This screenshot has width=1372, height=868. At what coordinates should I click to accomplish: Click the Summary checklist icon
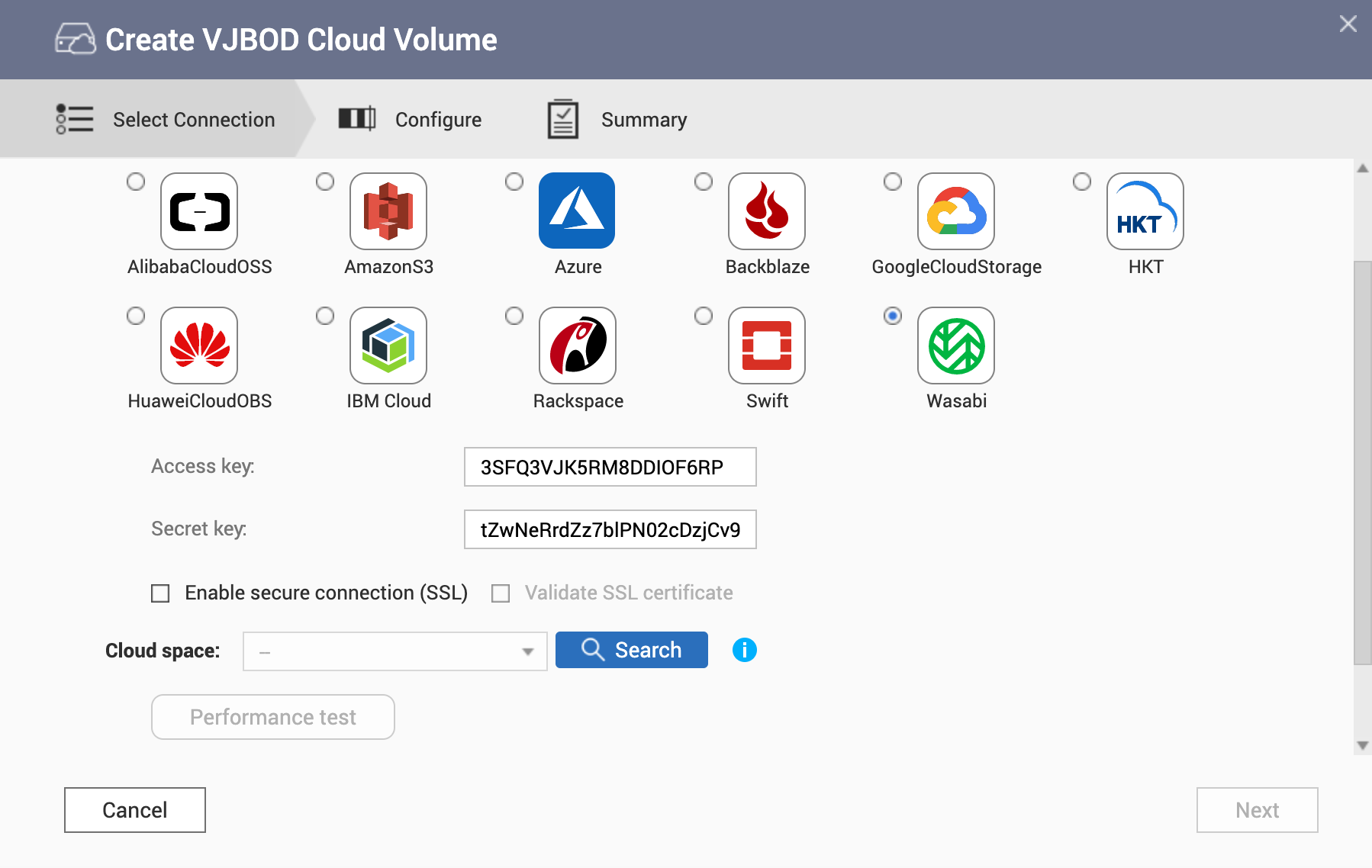[x=563, y=119]
